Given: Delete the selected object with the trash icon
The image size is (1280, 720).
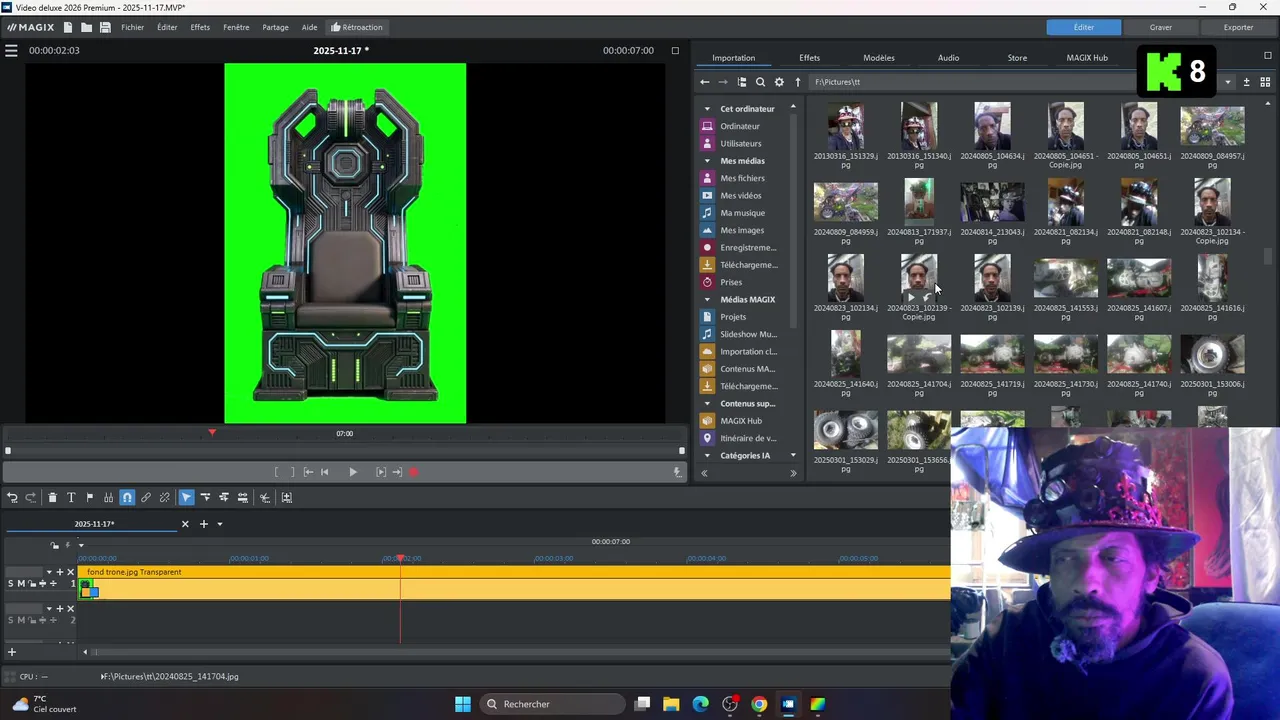Looking at the screenshot, I should pyautogui.click(x=52, y=497).
